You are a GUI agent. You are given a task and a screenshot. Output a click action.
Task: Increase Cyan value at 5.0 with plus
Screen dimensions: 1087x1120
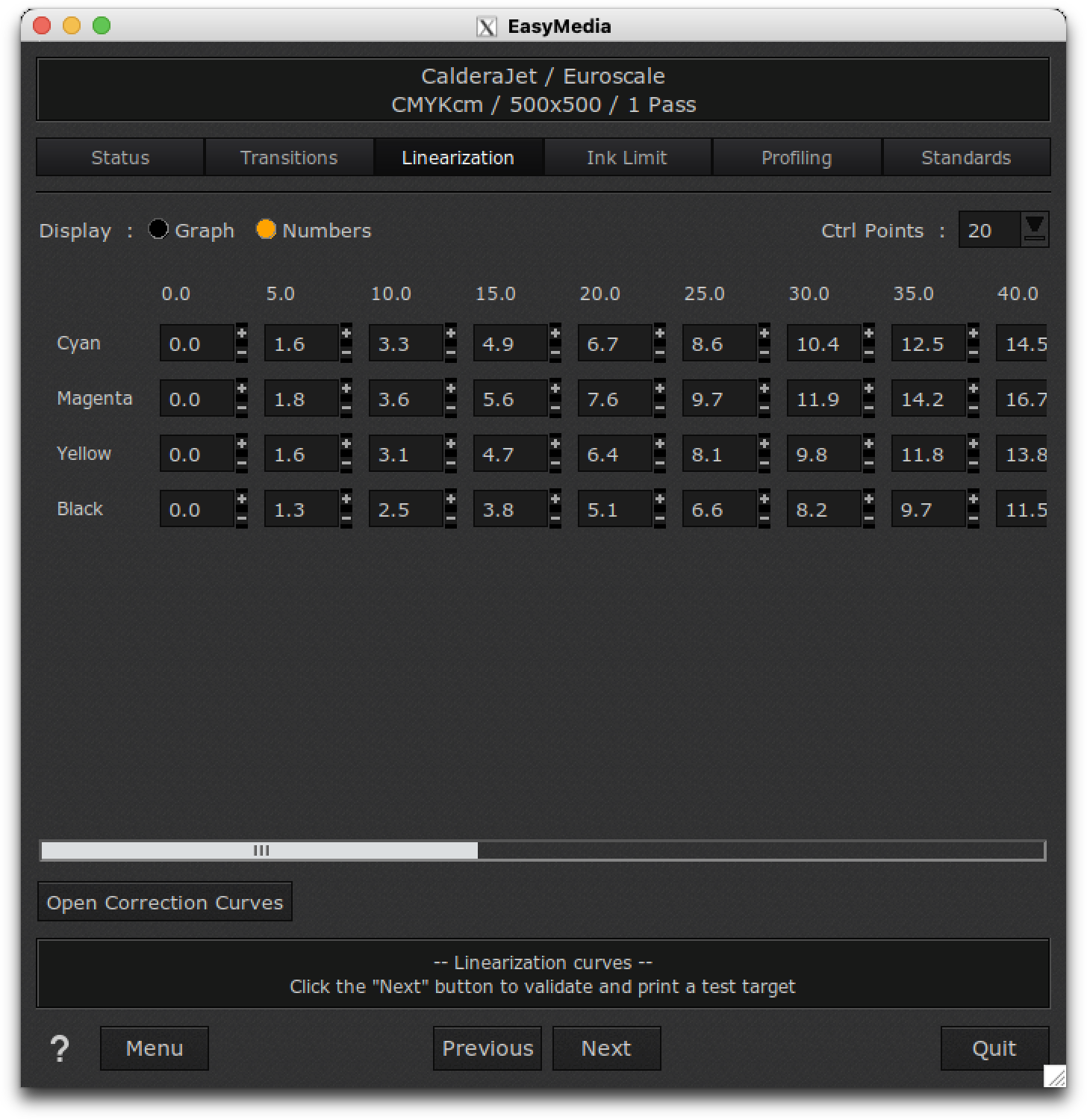coord(346,334)
